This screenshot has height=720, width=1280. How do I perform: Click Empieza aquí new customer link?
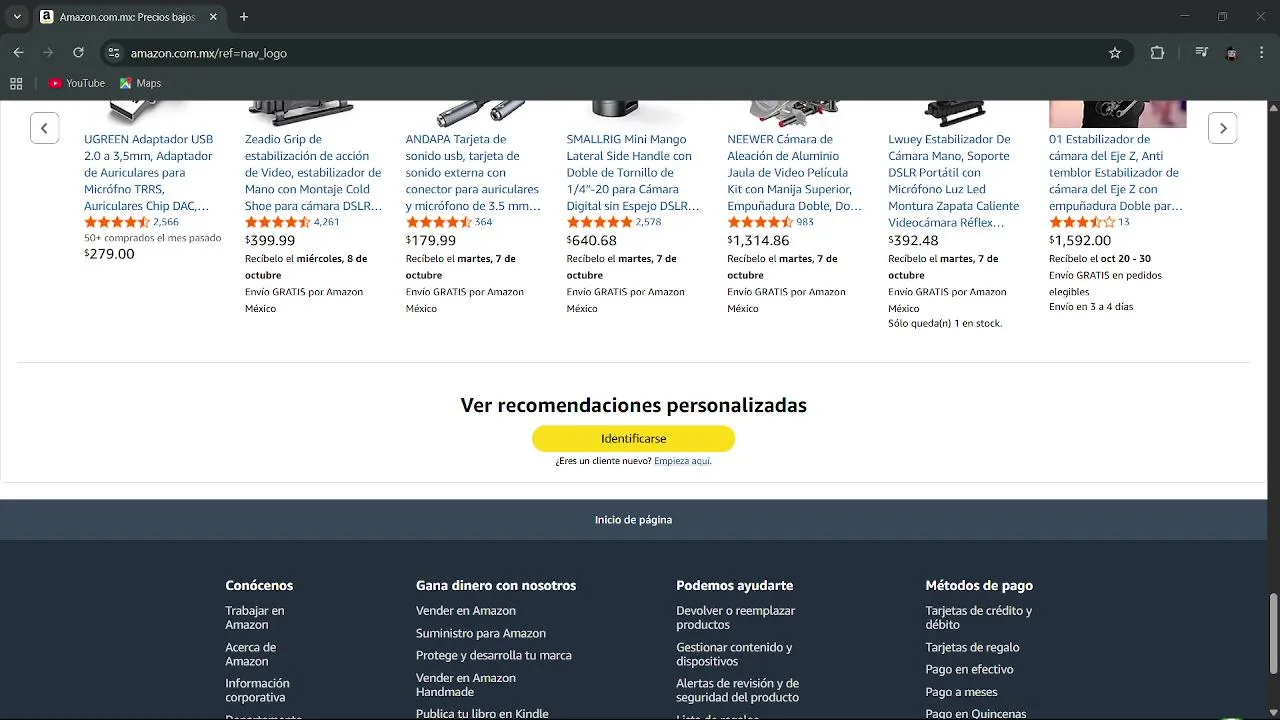(682, 461)
